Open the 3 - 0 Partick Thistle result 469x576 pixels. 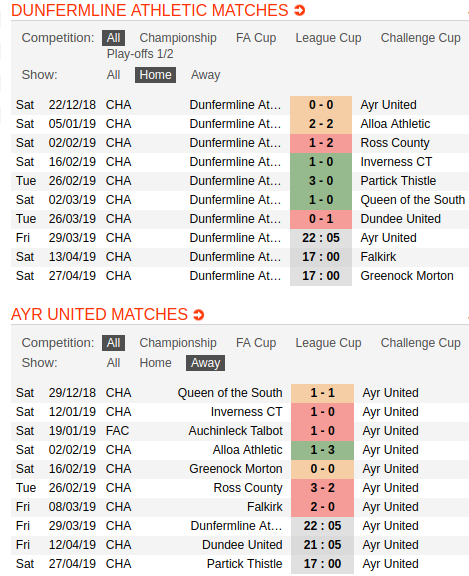pos(321,181)
